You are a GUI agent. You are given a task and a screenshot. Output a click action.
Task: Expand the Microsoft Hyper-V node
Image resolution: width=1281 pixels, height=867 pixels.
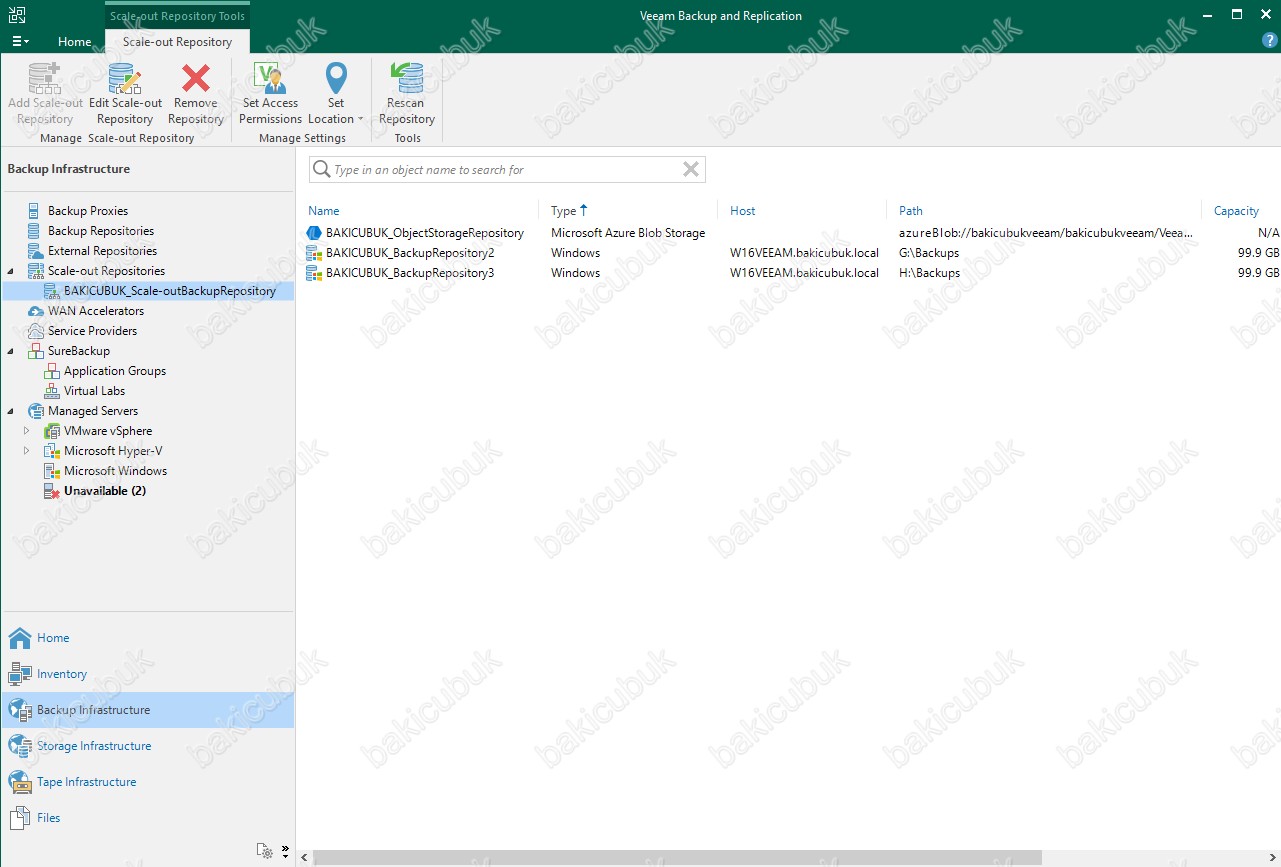pos(27,451)
